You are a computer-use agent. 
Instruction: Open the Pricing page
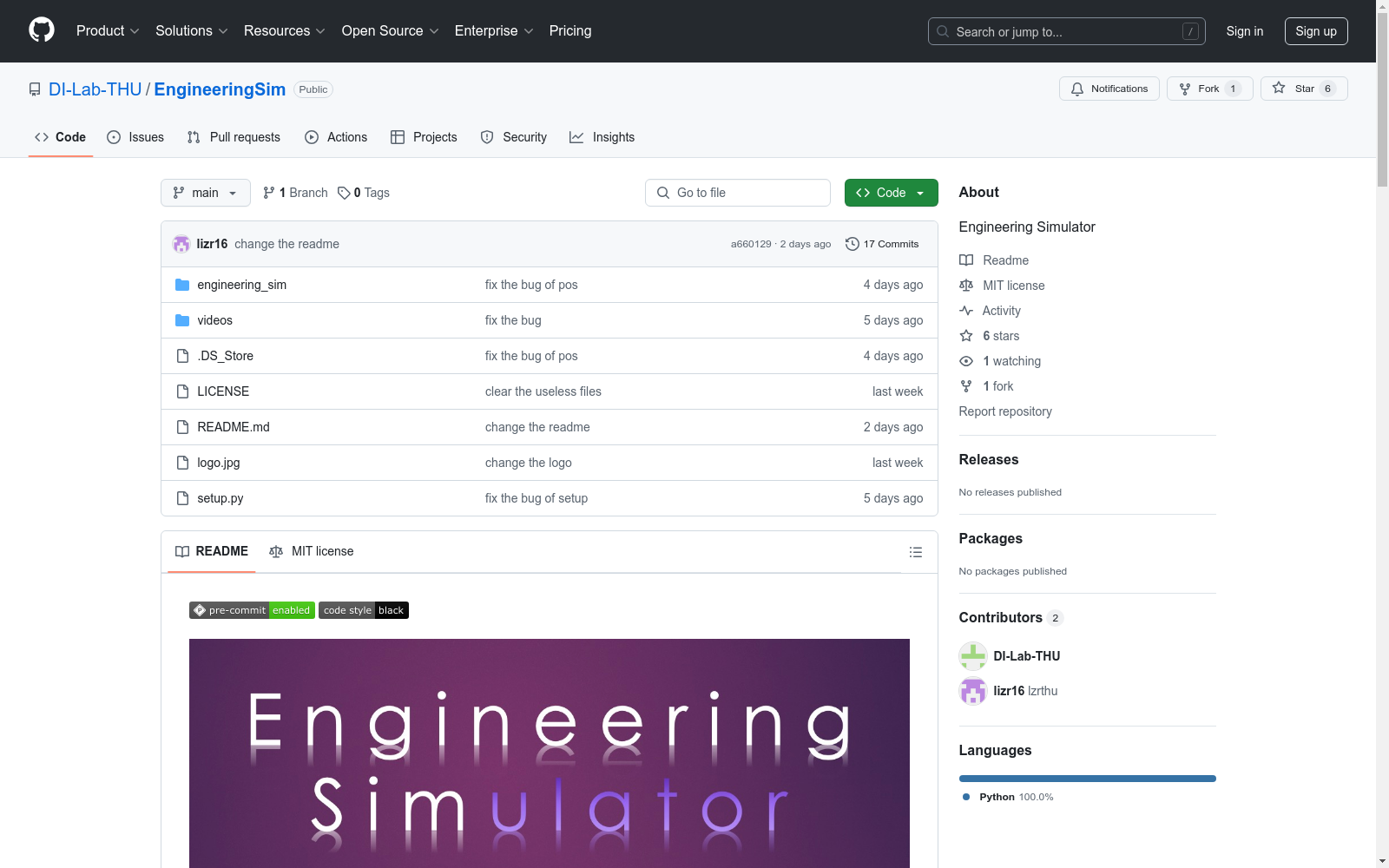[x=570, y=30]
